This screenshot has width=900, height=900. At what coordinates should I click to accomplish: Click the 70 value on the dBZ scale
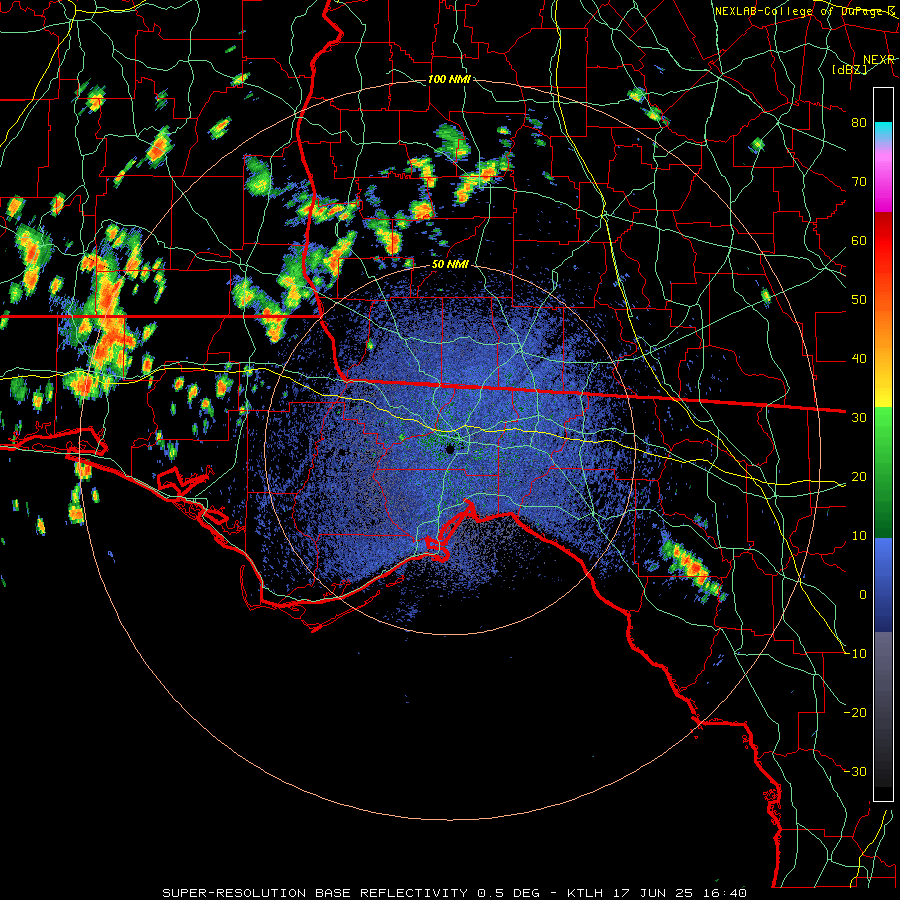tap(859, 181)
